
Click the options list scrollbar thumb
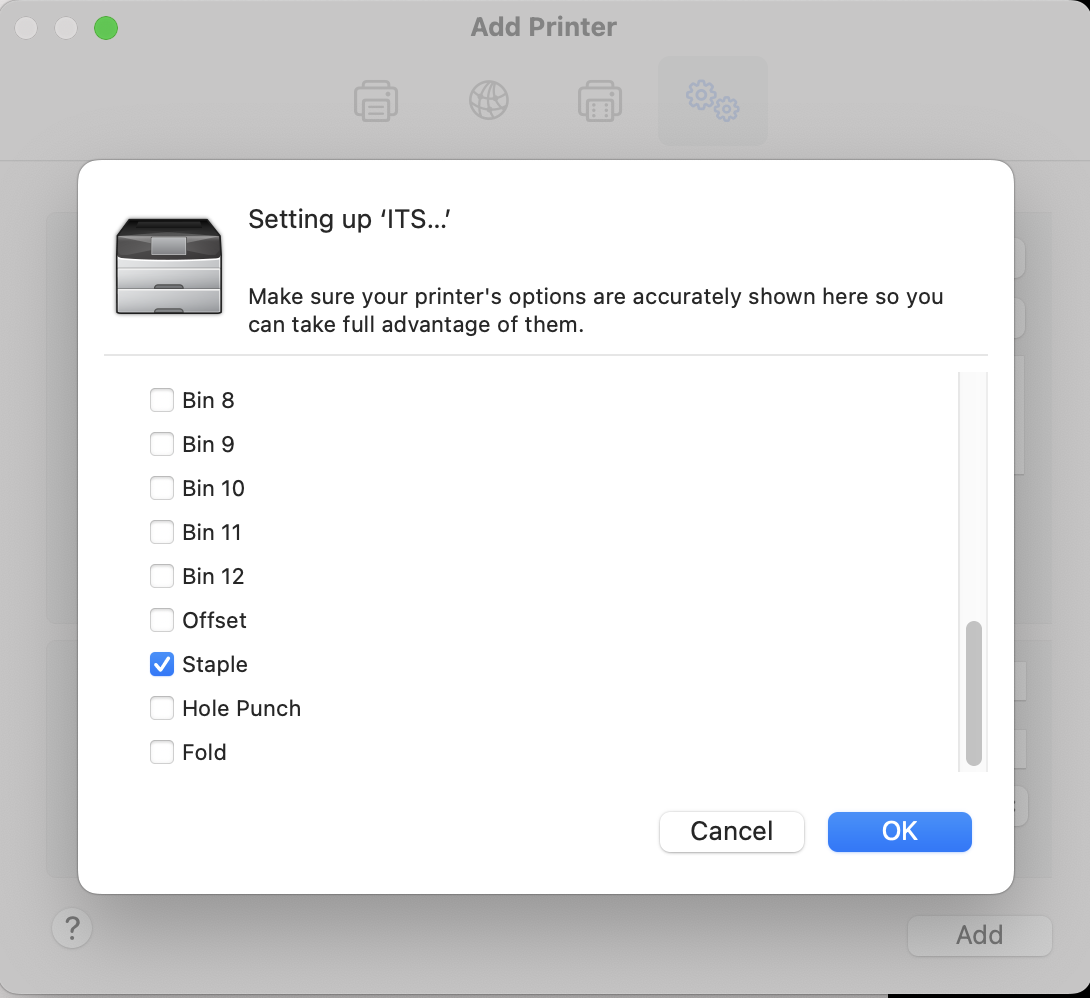[974, 693]
